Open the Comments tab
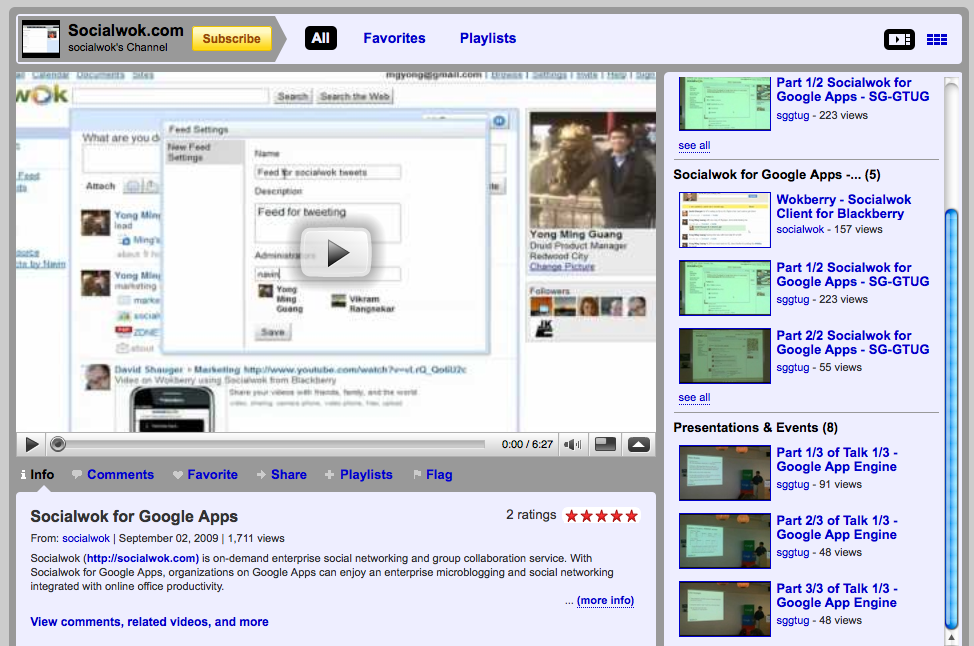This screenshot has width=974, height=646. [x=113, y=475]
